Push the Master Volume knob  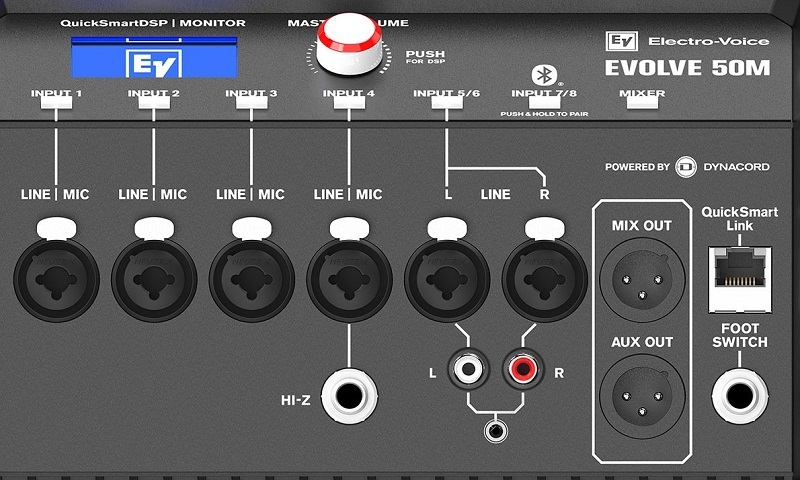[349, 44]
